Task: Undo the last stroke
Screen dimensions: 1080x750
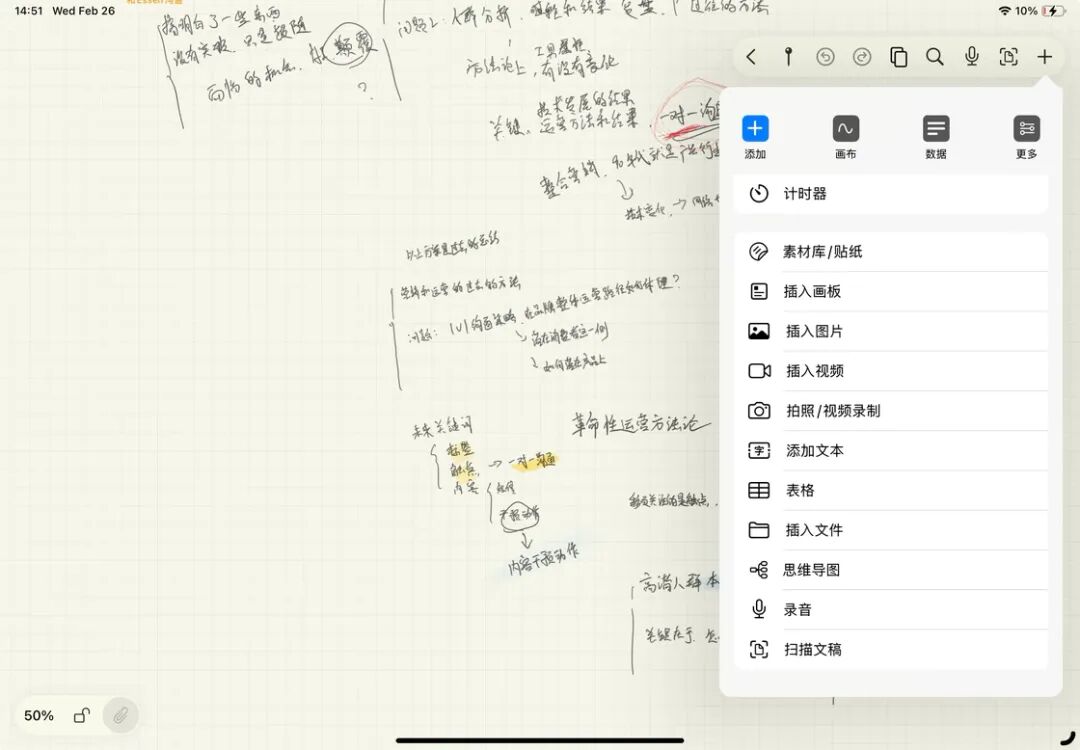Action: click(825, 57)
